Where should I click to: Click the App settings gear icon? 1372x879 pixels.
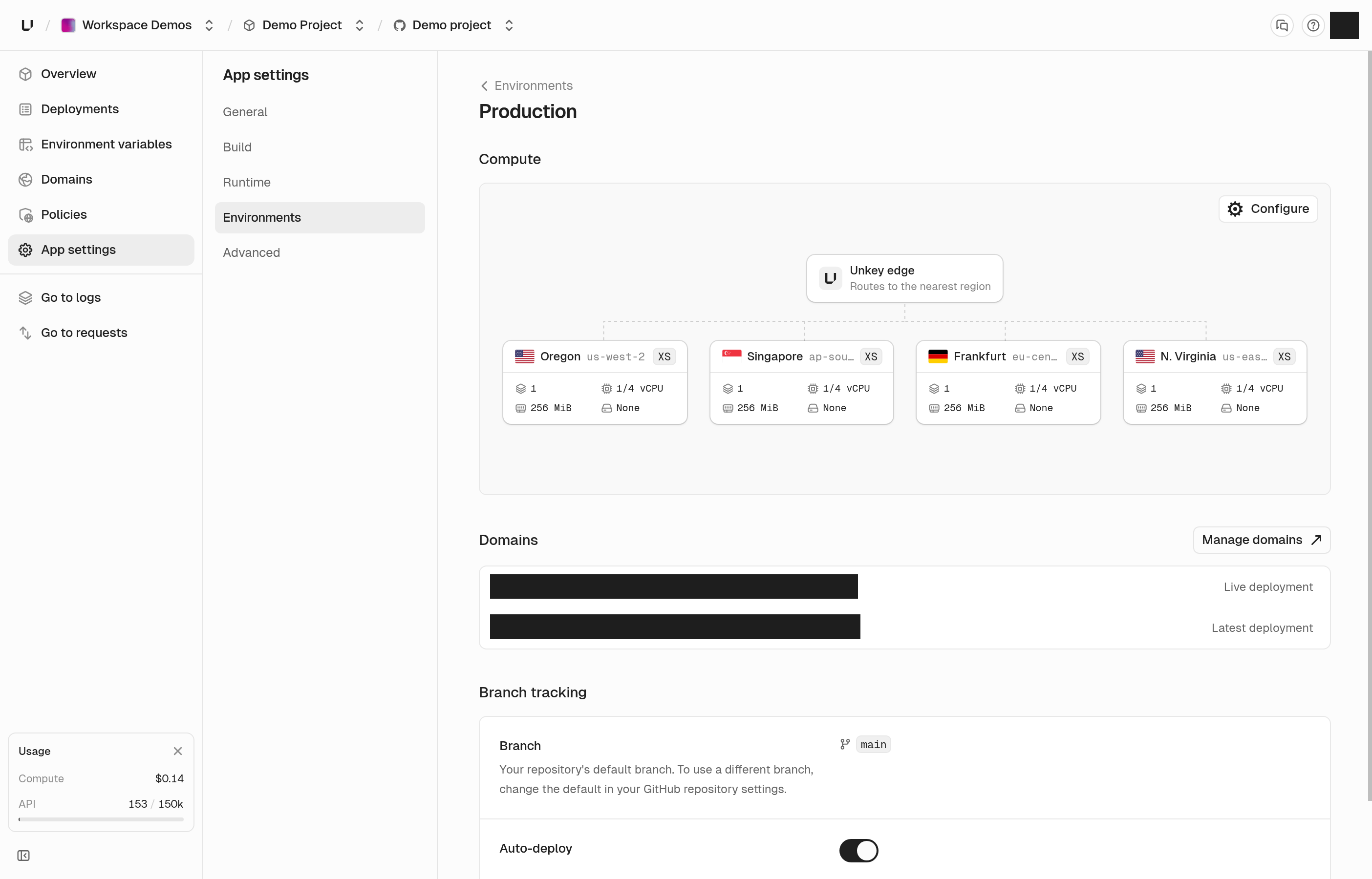point(25,250)
